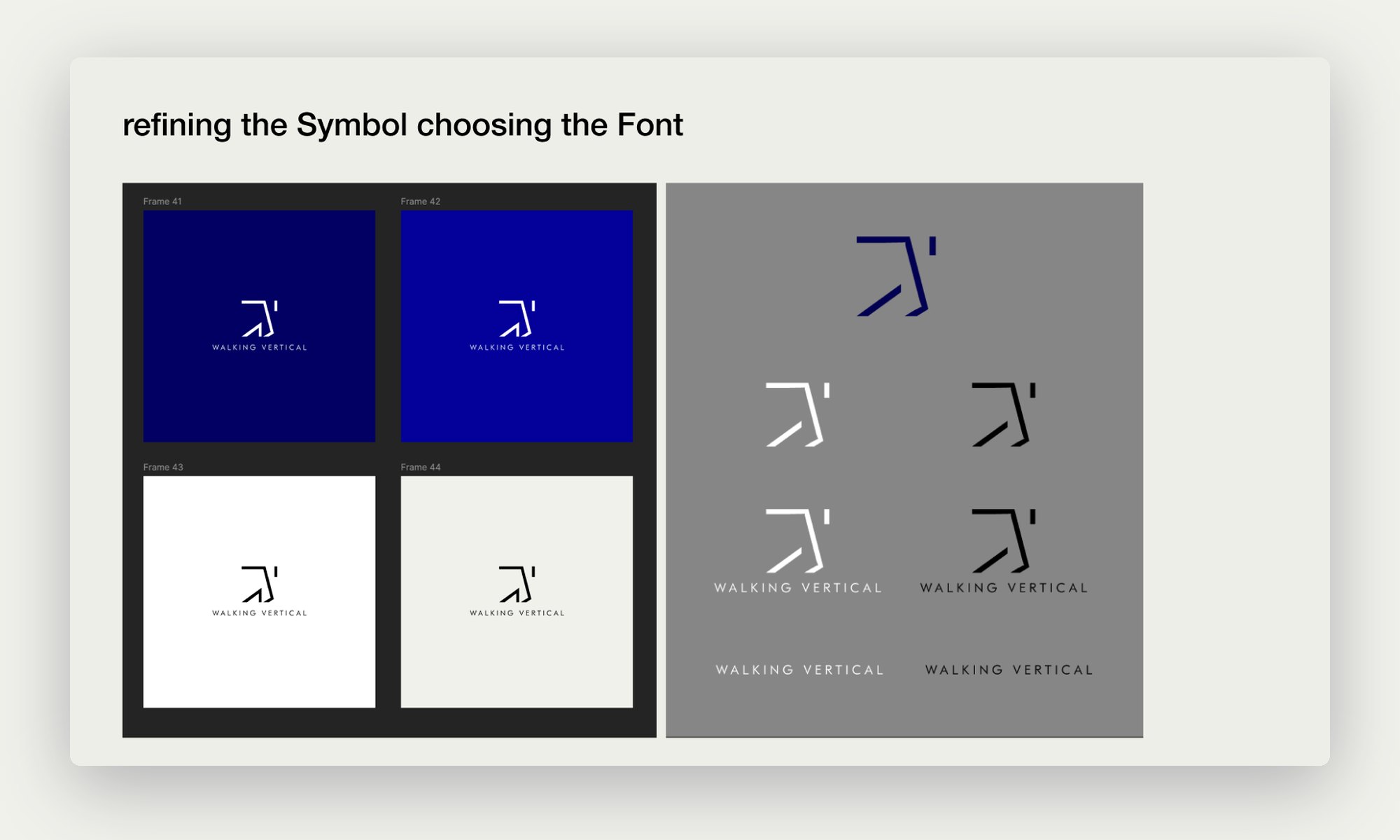Select the white logo symbol in Frame 42
The height and width of the screenshot is (840, 1400).
[517, 318]
